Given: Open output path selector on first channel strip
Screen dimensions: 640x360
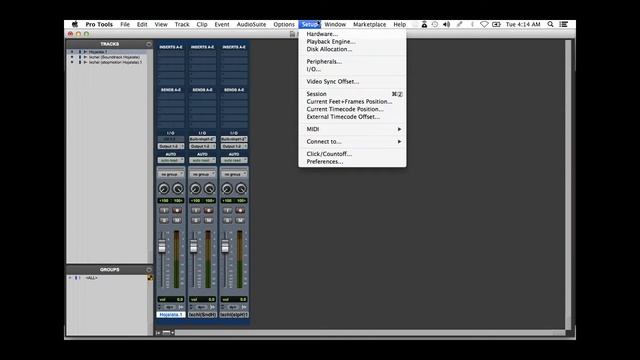Looking at the screenshot, I should point(171,146).
